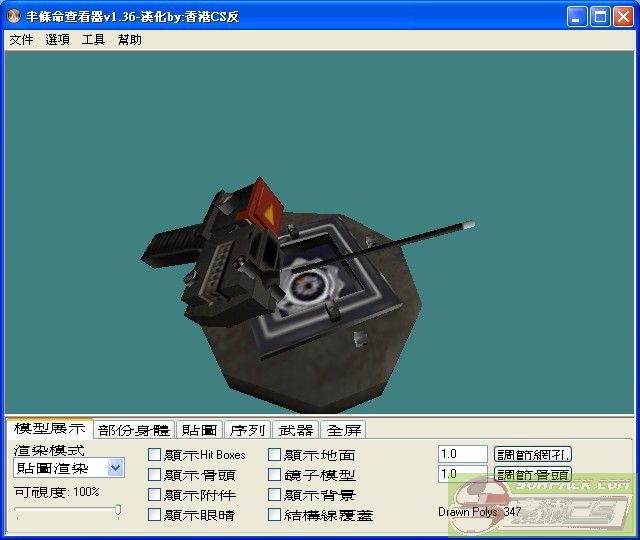
Task: Click the mesh scale input field
Action: tap(463, 454)
